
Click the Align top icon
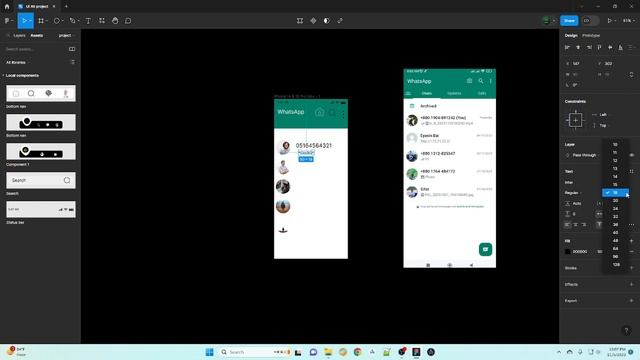click(599, 47)
